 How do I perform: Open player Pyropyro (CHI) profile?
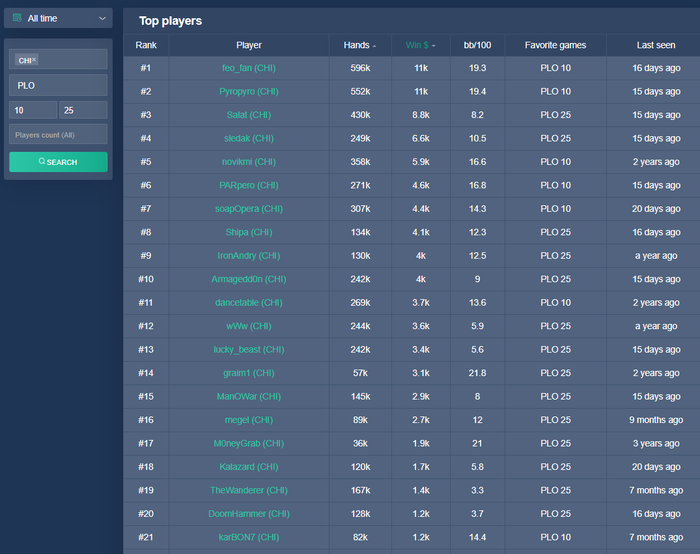pyautogui.click(x=249, y=92)
